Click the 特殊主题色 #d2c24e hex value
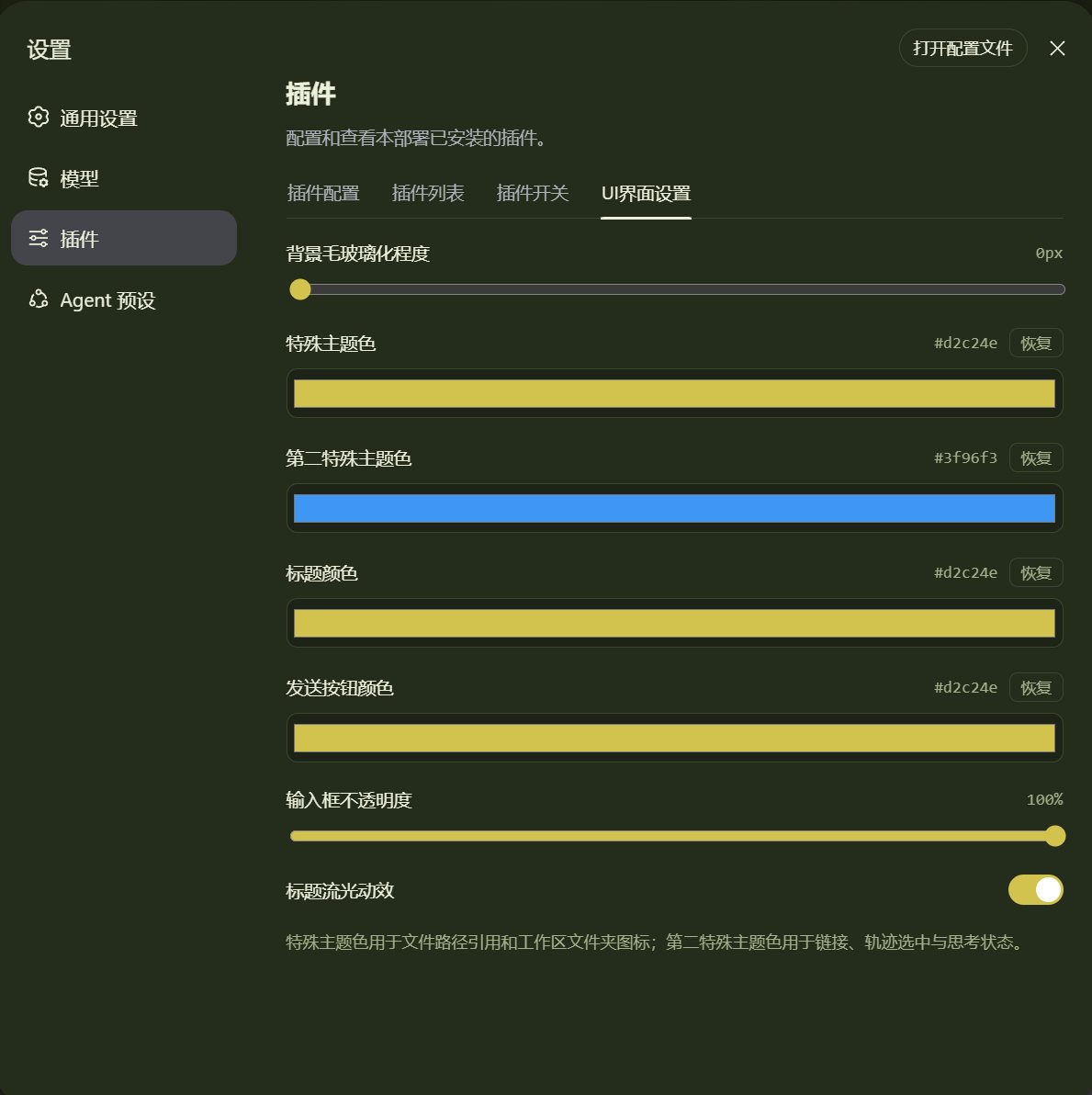 coord(965,343)
